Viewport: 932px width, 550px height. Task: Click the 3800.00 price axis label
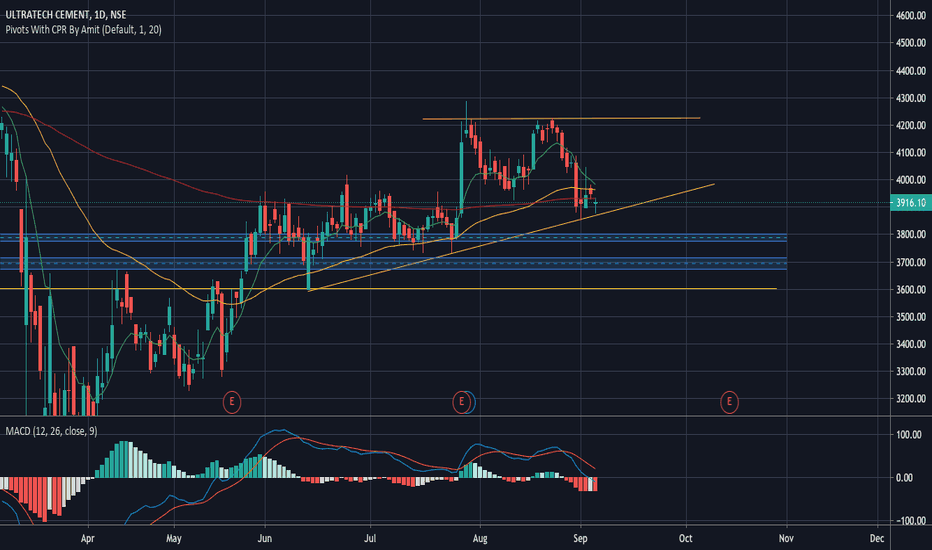click(911, 235)
